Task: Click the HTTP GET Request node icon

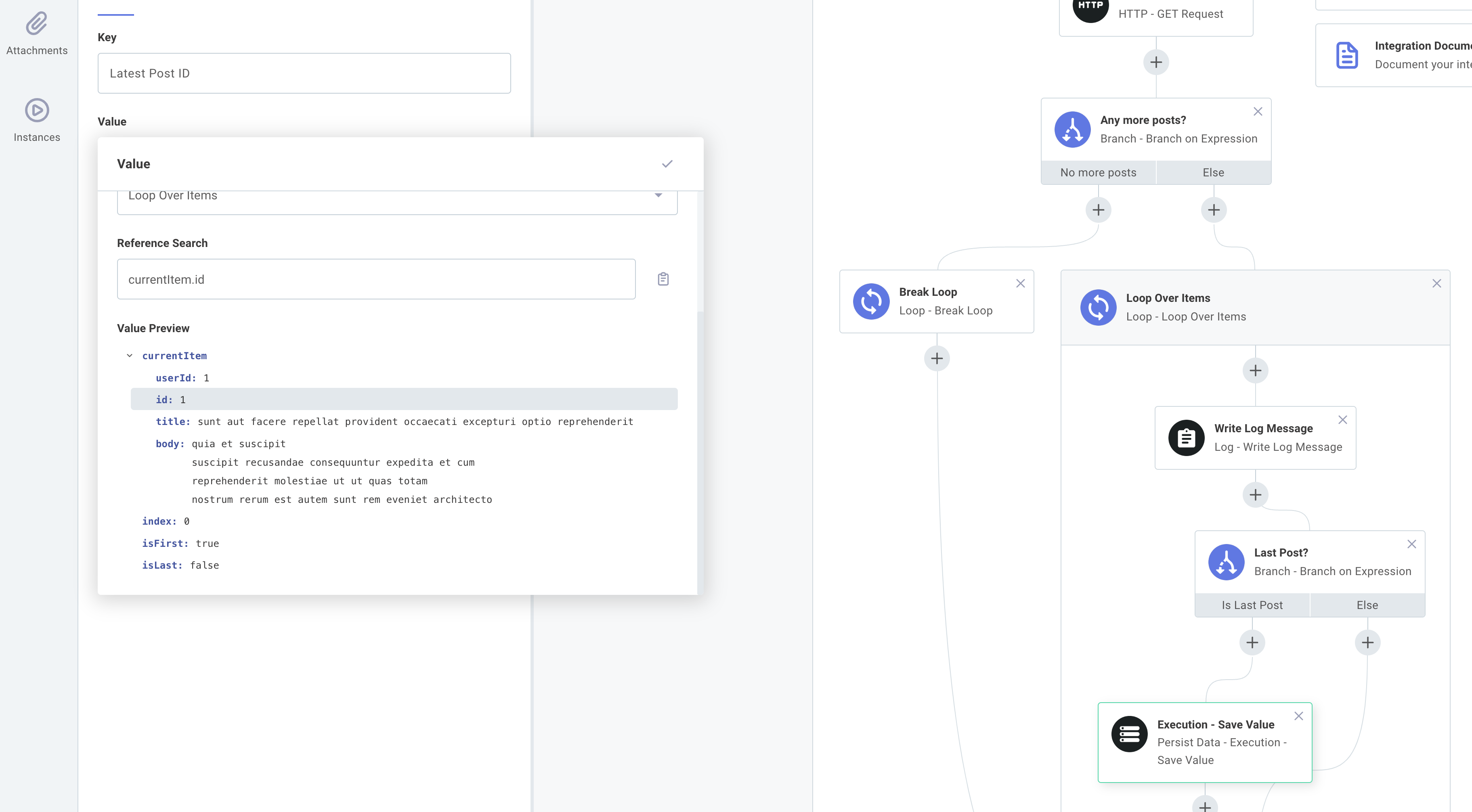Action: pos(1090,8)
